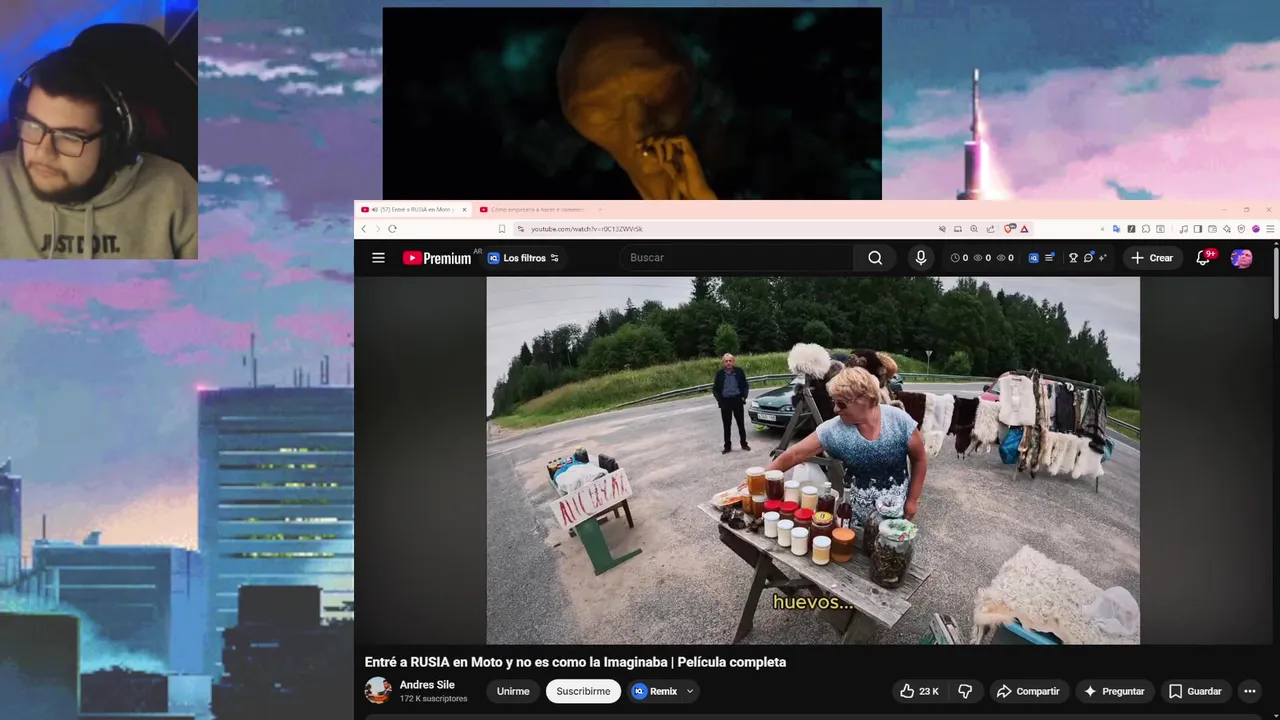Dislike the video

(x=965, y=691)
